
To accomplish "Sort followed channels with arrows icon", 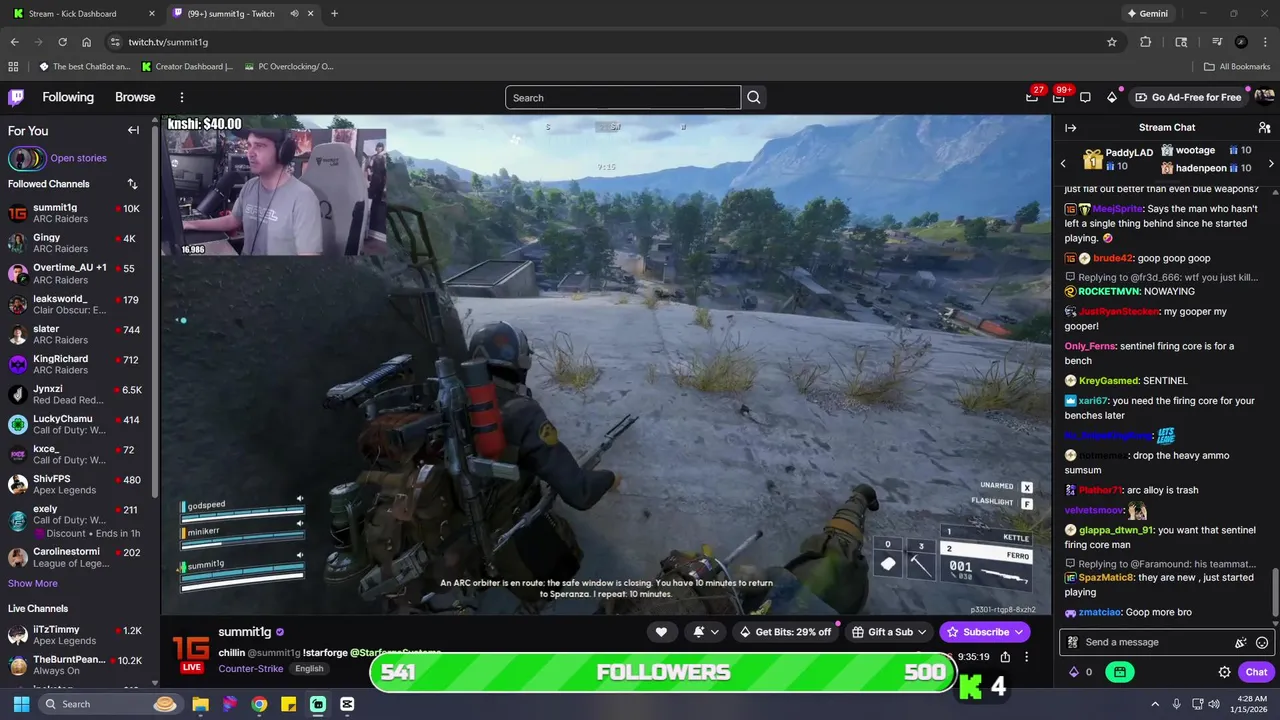I will click(x=132, y=184).
